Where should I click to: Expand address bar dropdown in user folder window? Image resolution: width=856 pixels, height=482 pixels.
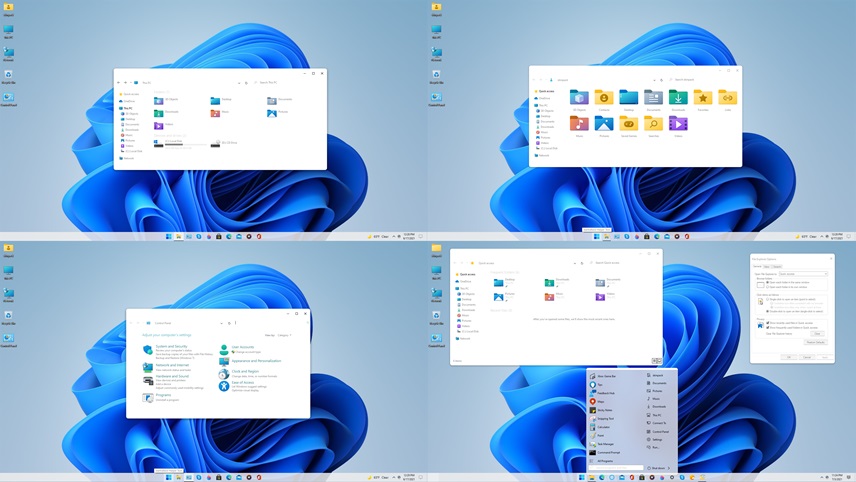tap(654, 80)
